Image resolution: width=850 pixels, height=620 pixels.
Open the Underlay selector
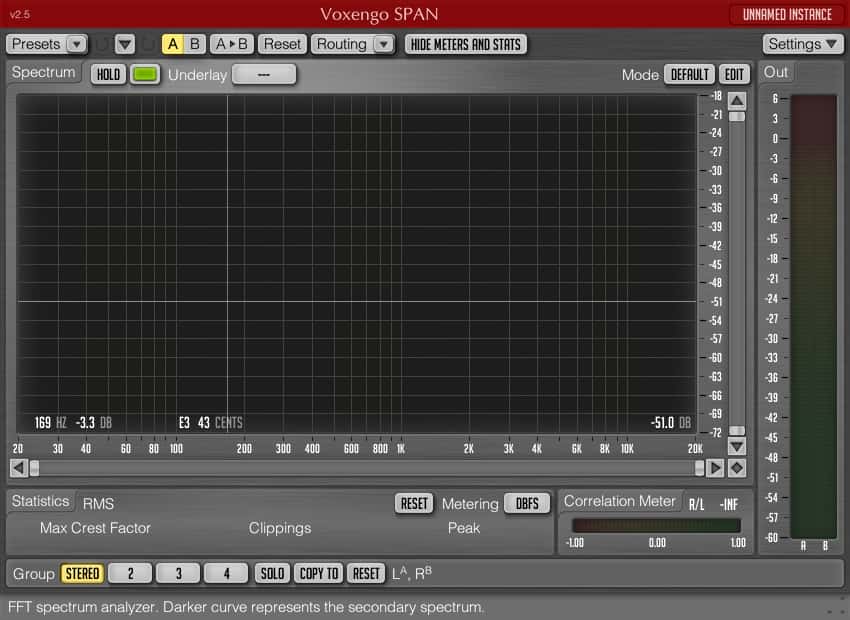[x=264, y=75]
